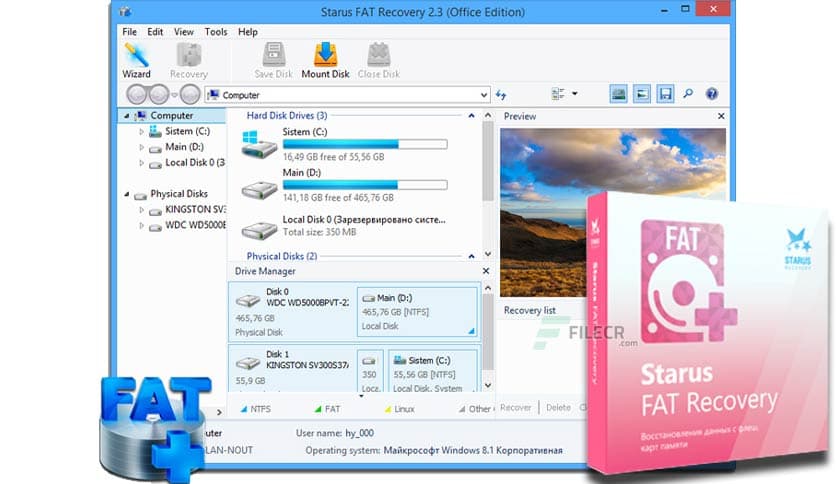This screenshot has width=836, height=484.
Task: Click the NTFS legend marker
Action: [x=244, y=409]
